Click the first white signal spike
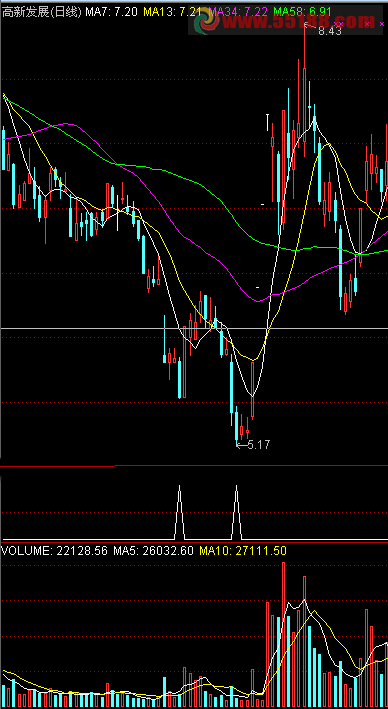This screenshot has height=709, width=388. (x=180, y=512)
